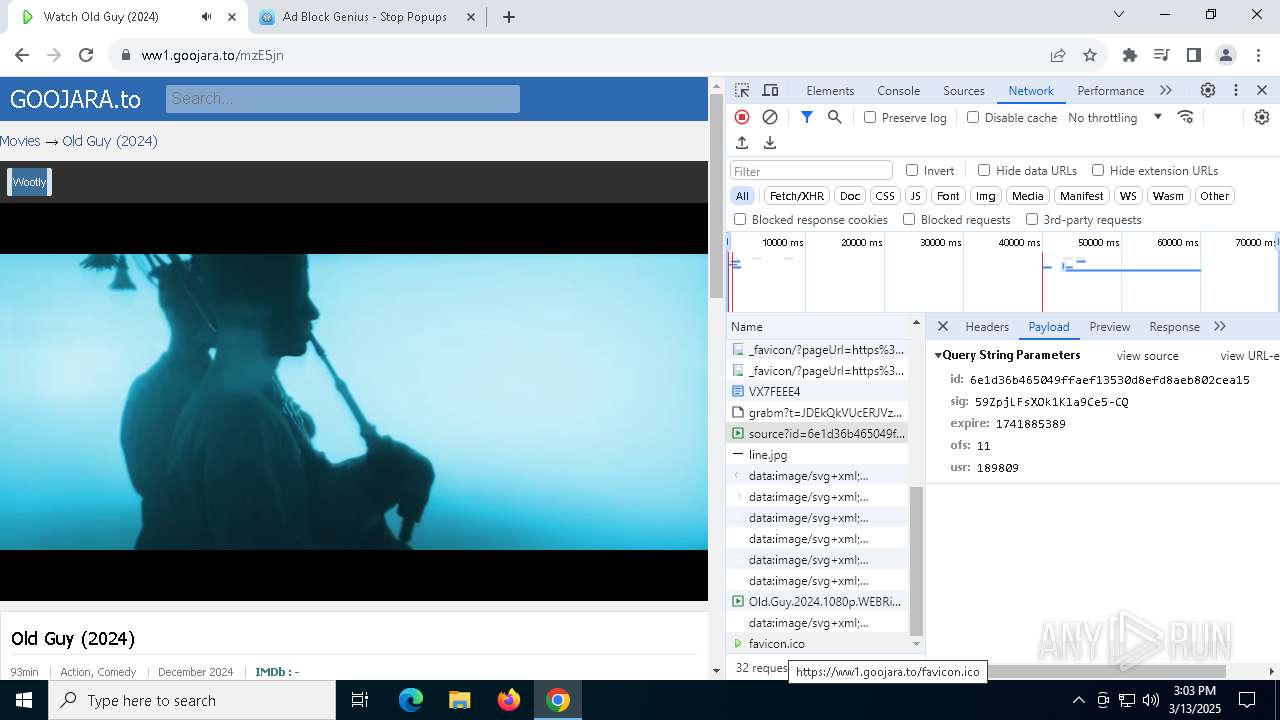Open the No throttling dropdown

coord(1115,117)
